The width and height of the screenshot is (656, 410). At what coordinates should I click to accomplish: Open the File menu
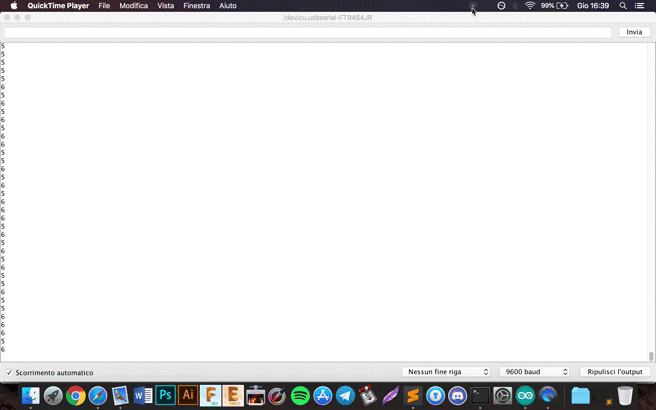pos(104,6)
